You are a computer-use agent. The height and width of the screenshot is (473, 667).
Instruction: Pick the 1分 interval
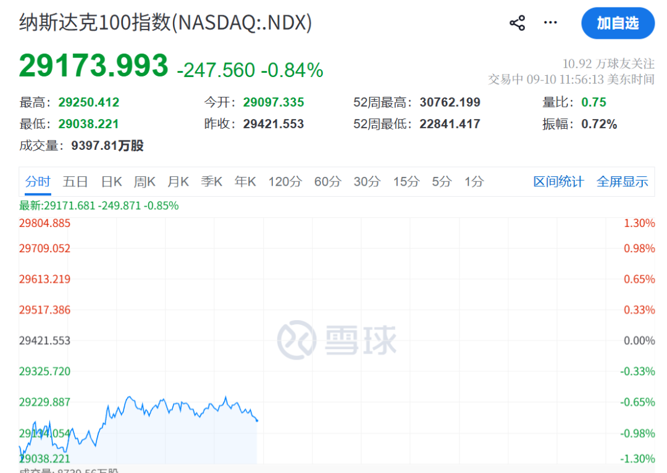(474, 182)
